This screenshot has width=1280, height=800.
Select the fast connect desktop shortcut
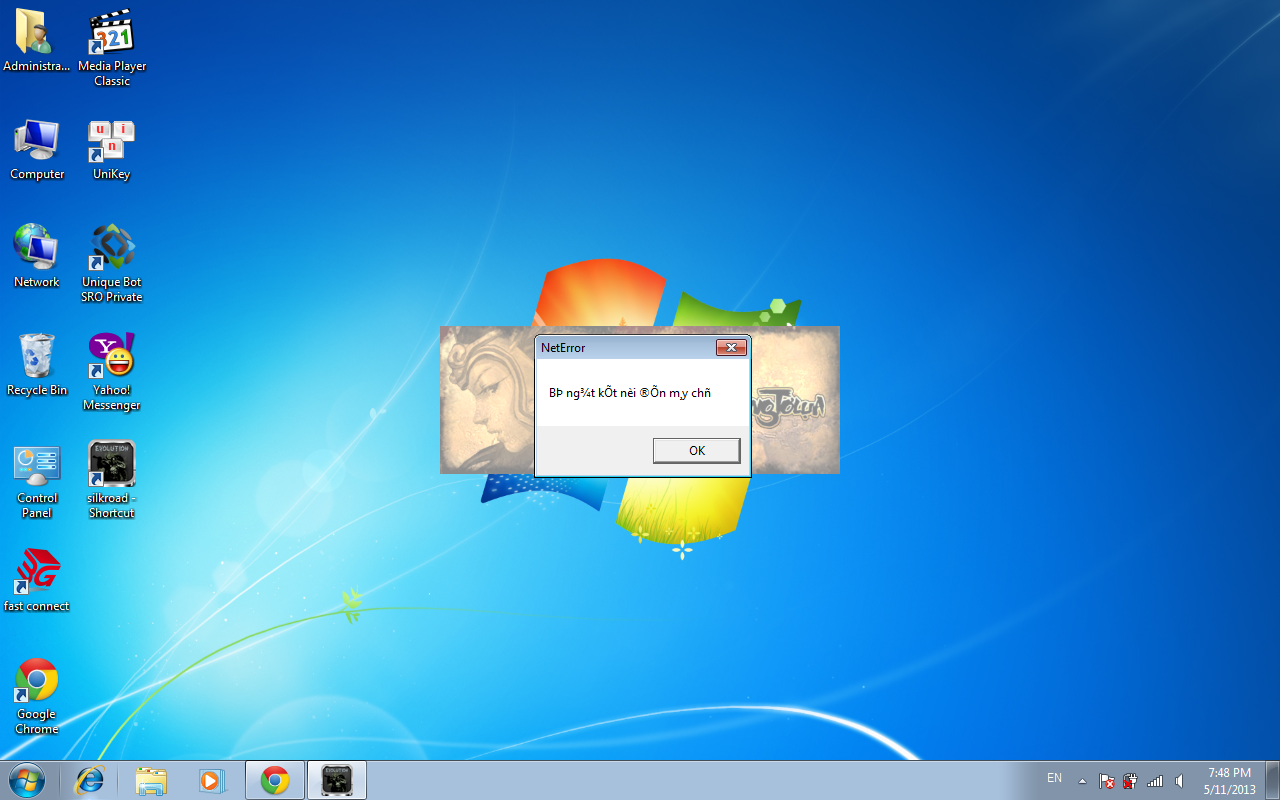coord(37,581)
